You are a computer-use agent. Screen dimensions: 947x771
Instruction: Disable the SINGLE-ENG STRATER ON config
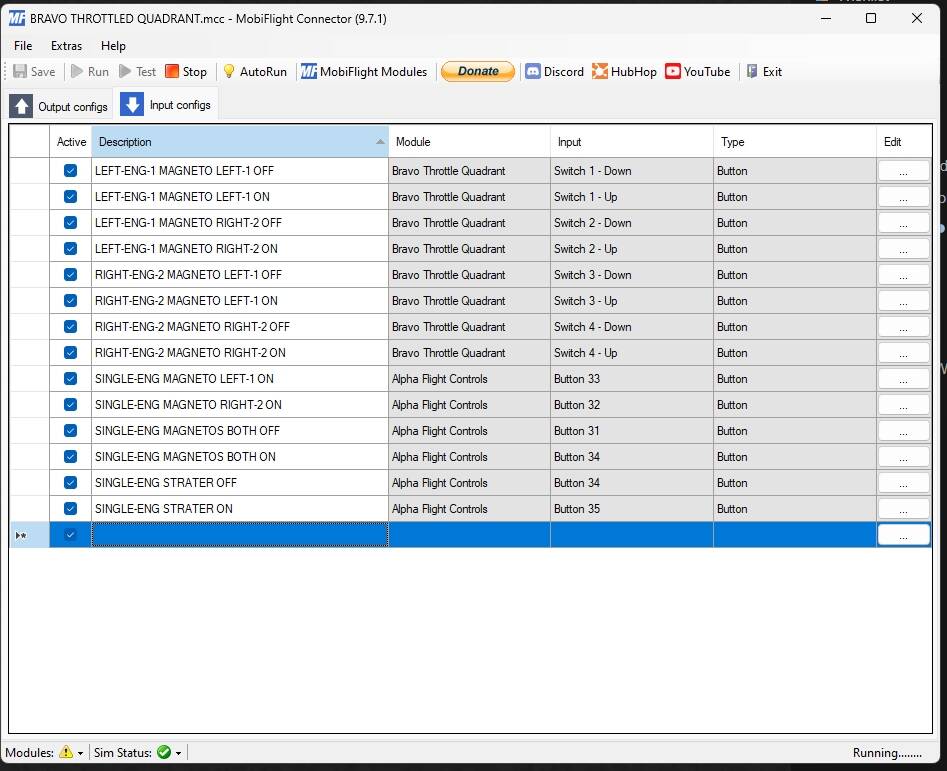[x=69, y=509]
